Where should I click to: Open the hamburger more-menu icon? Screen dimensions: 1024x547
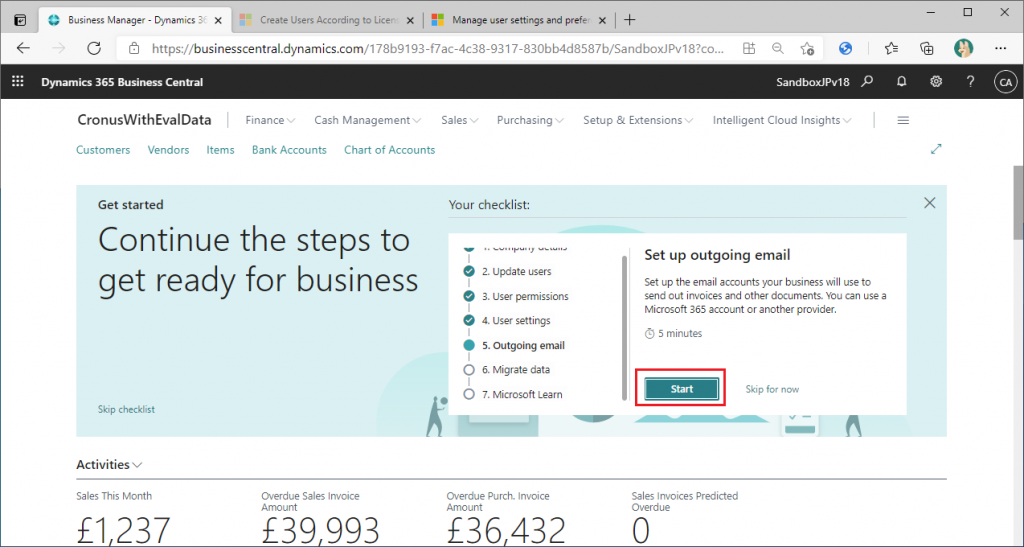(903, 120)
